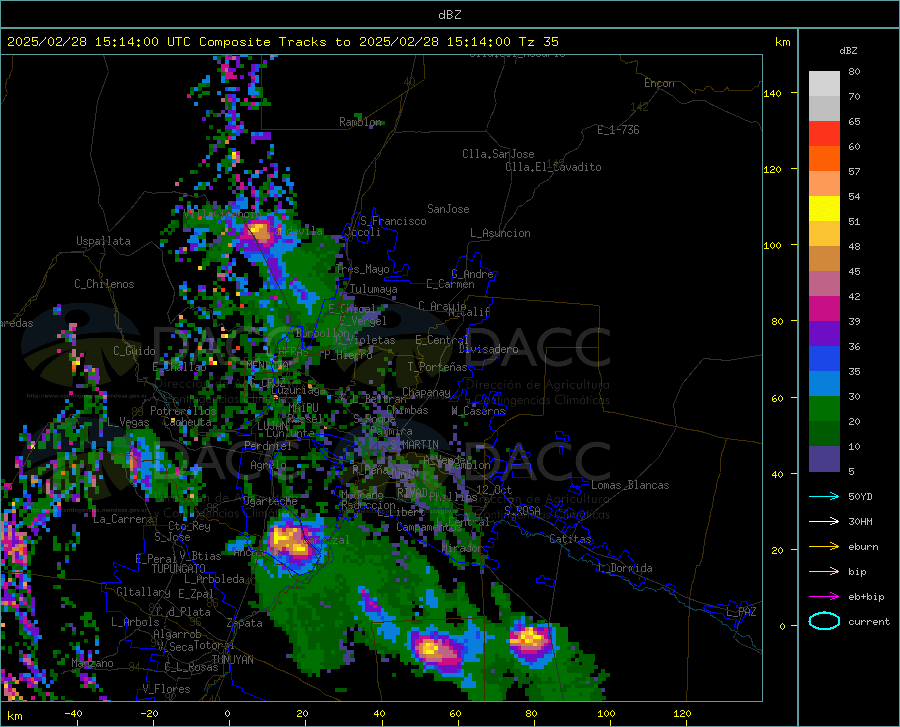This screenshot has height=727, width=900.
Task: Pick the red 60-65 dBZ swatch
Action: coord(824,134)
